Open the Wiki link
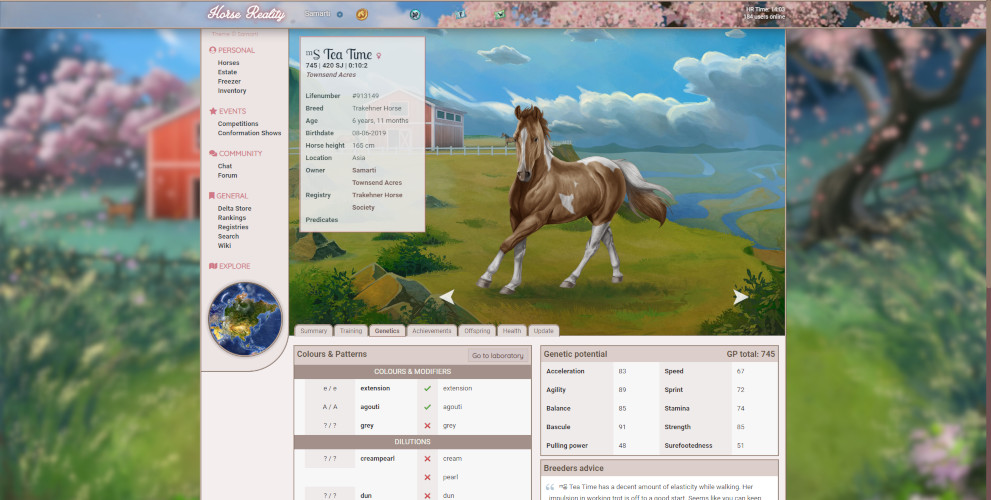This screenshot has height=500, width=991. click(x=224, y=246)
